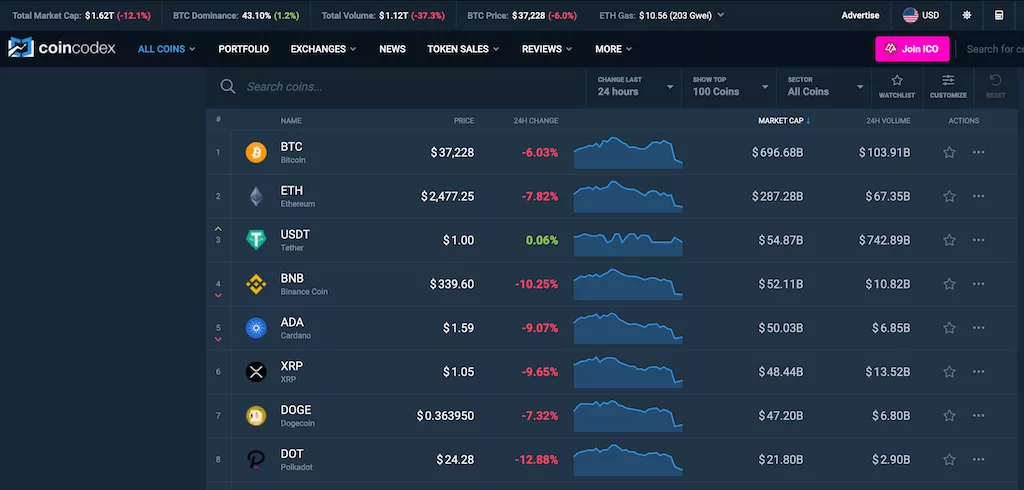Expand the Token Sales menu
This screenshot has width=1024, height=490.
tap(463, 49)
